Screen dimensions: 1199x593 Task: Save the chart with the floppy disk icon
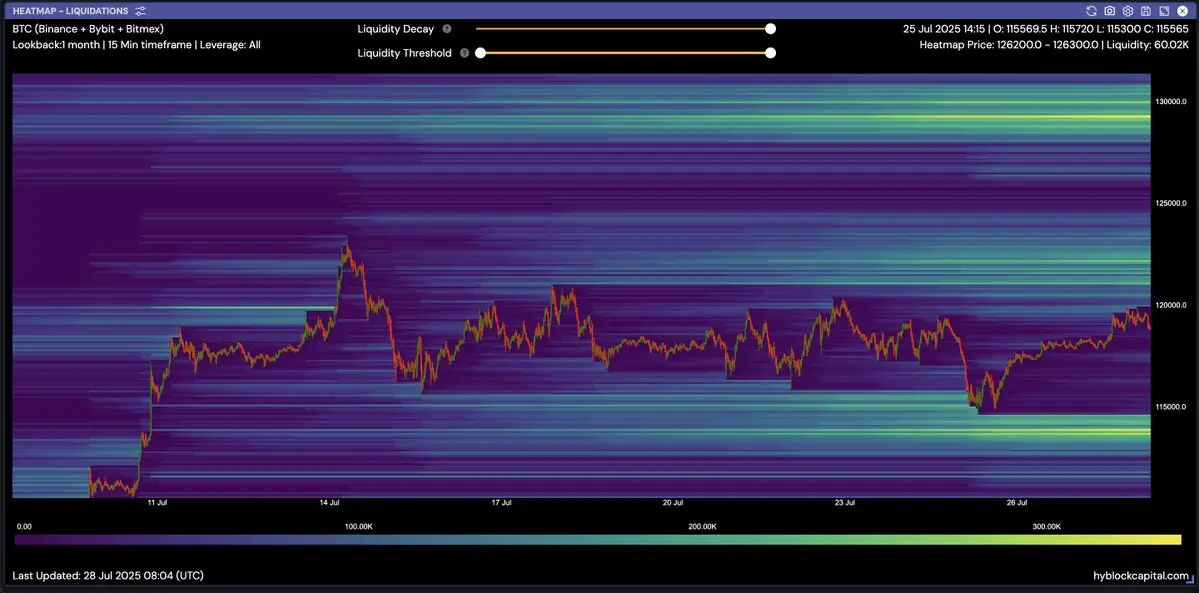tap(1145, 11)
